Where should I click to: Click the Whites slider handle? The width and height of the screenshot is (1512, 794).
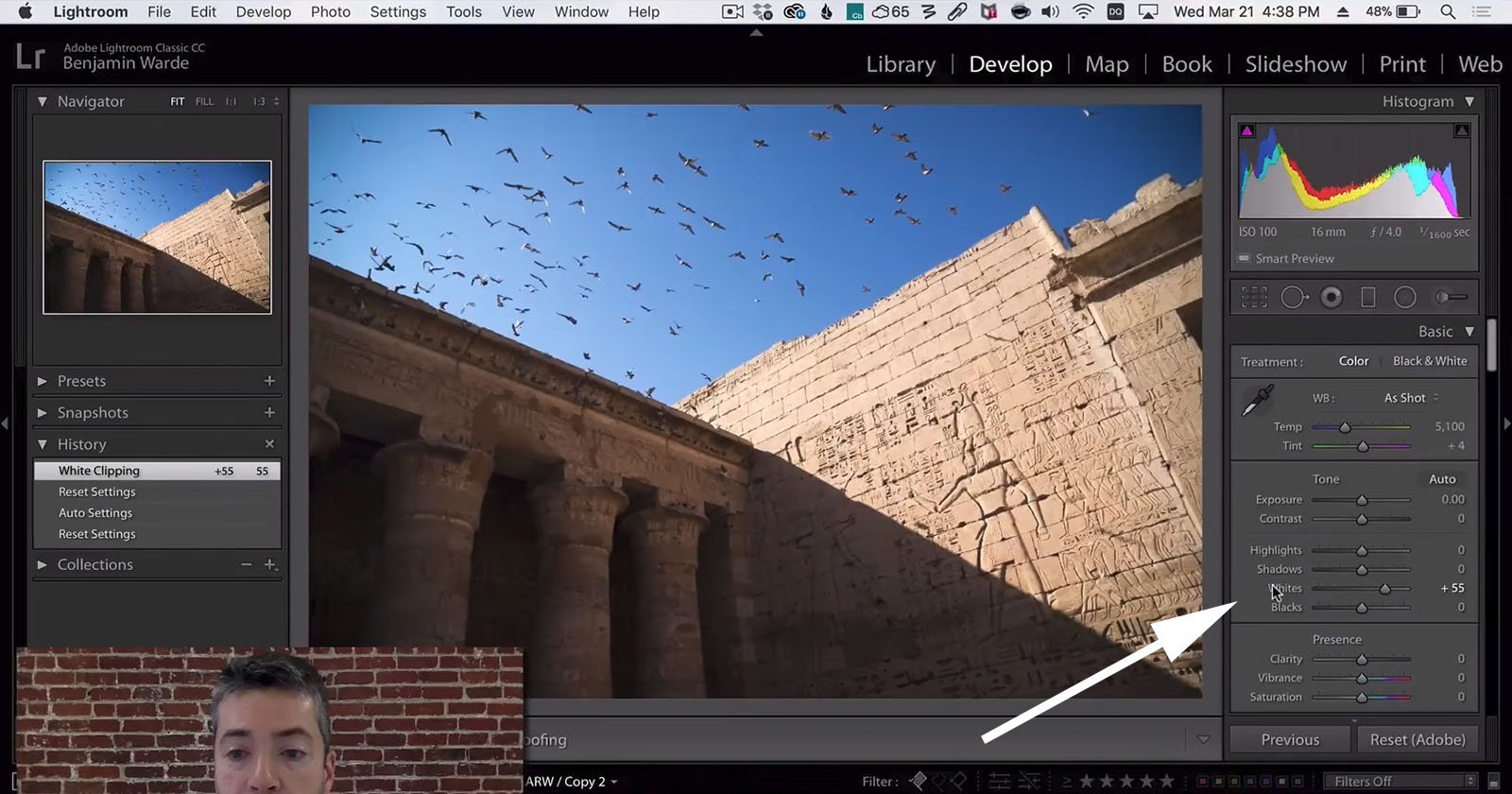[x=1384, y=589]
